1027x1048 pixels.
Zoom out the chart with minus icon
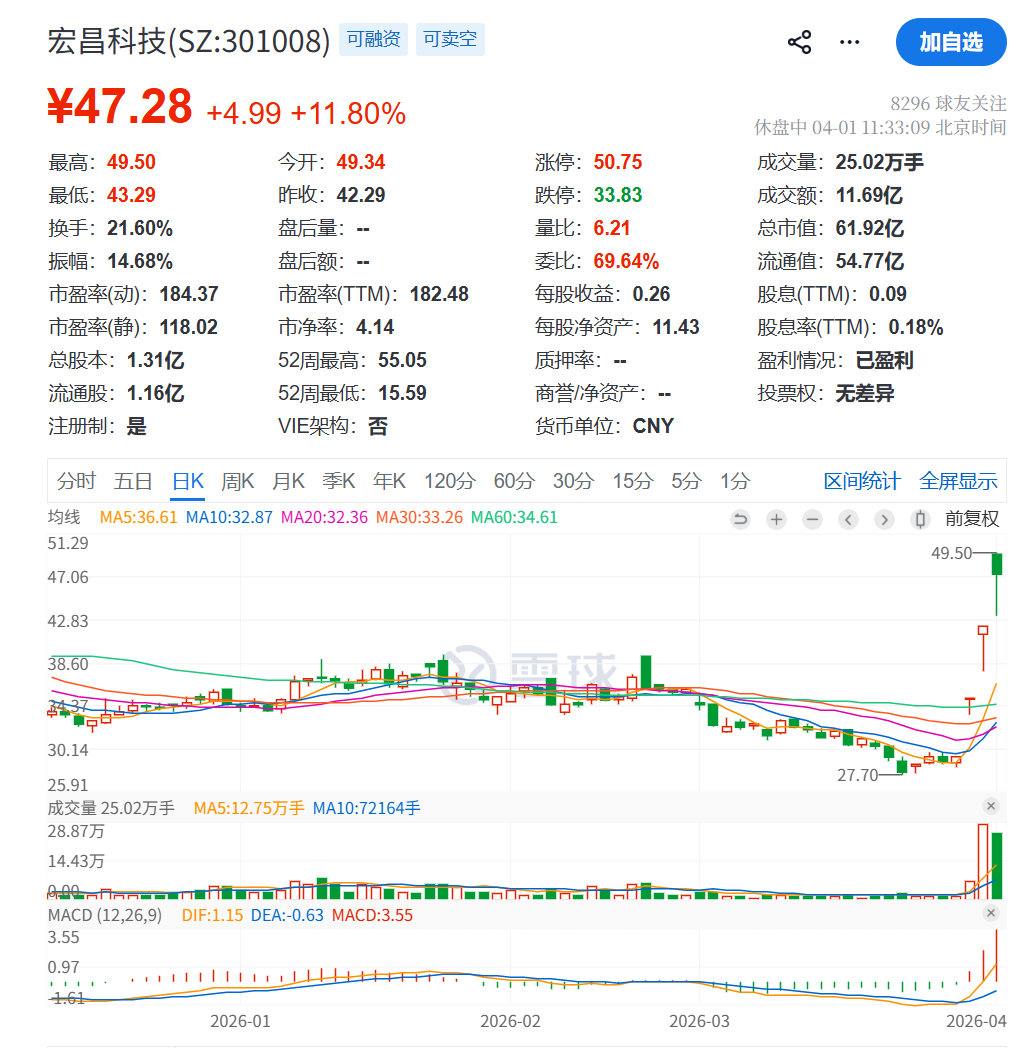tap(812, 519)
